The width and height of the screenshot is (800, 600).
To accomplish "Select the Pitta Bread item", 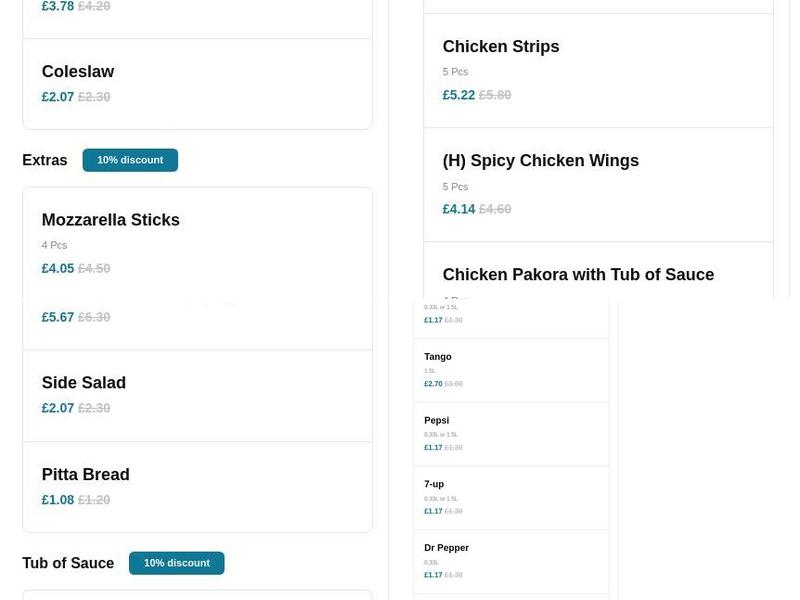I will (85, 474).
